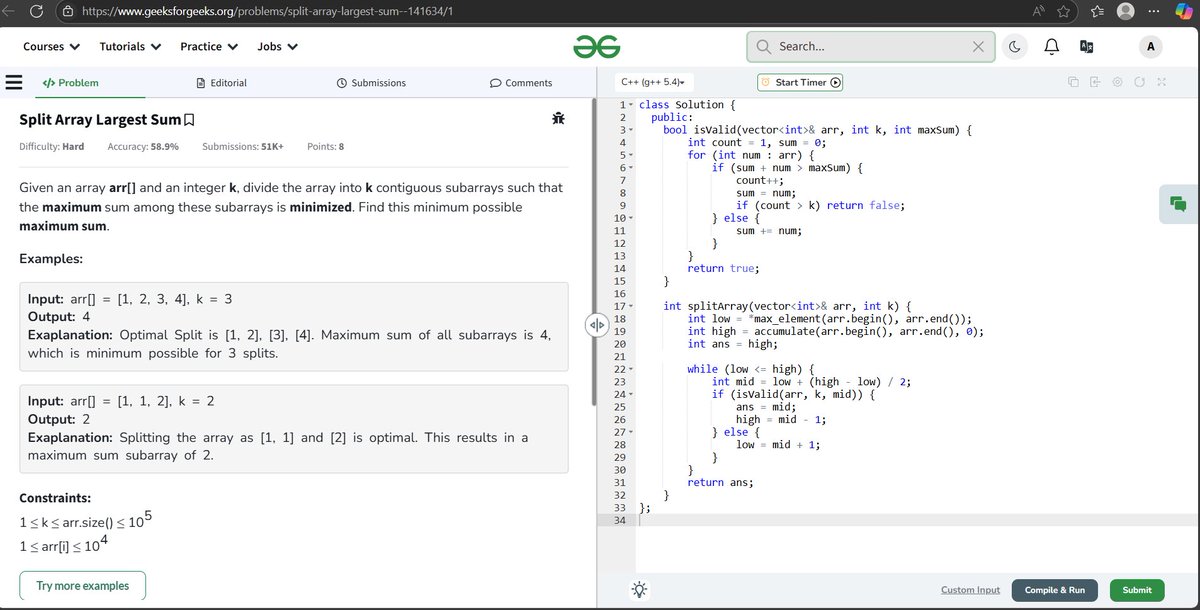Report a bug with the bug icon
Viewport: 1200px width, 610px height.
pyautogui.click(x=558, y=119)
